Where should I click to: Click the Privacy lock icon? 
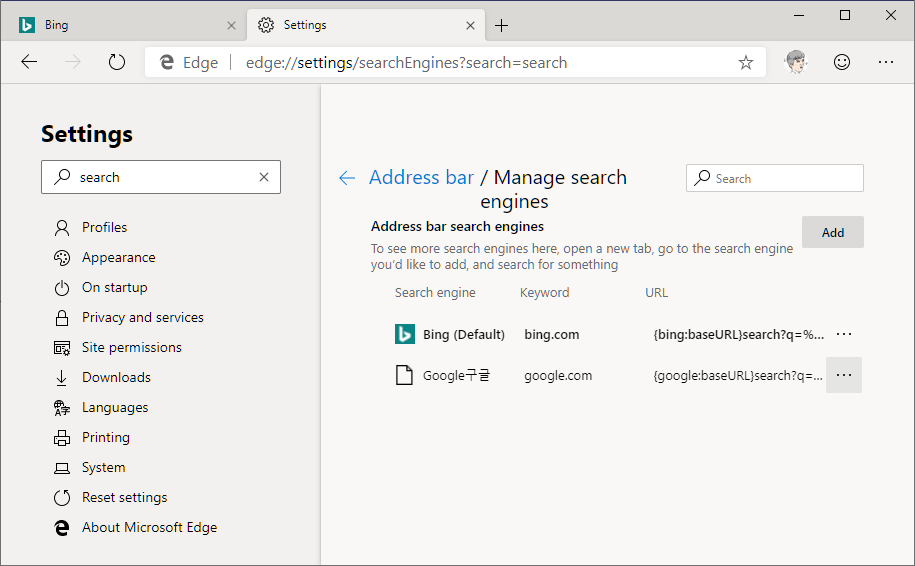pos(62,318)
